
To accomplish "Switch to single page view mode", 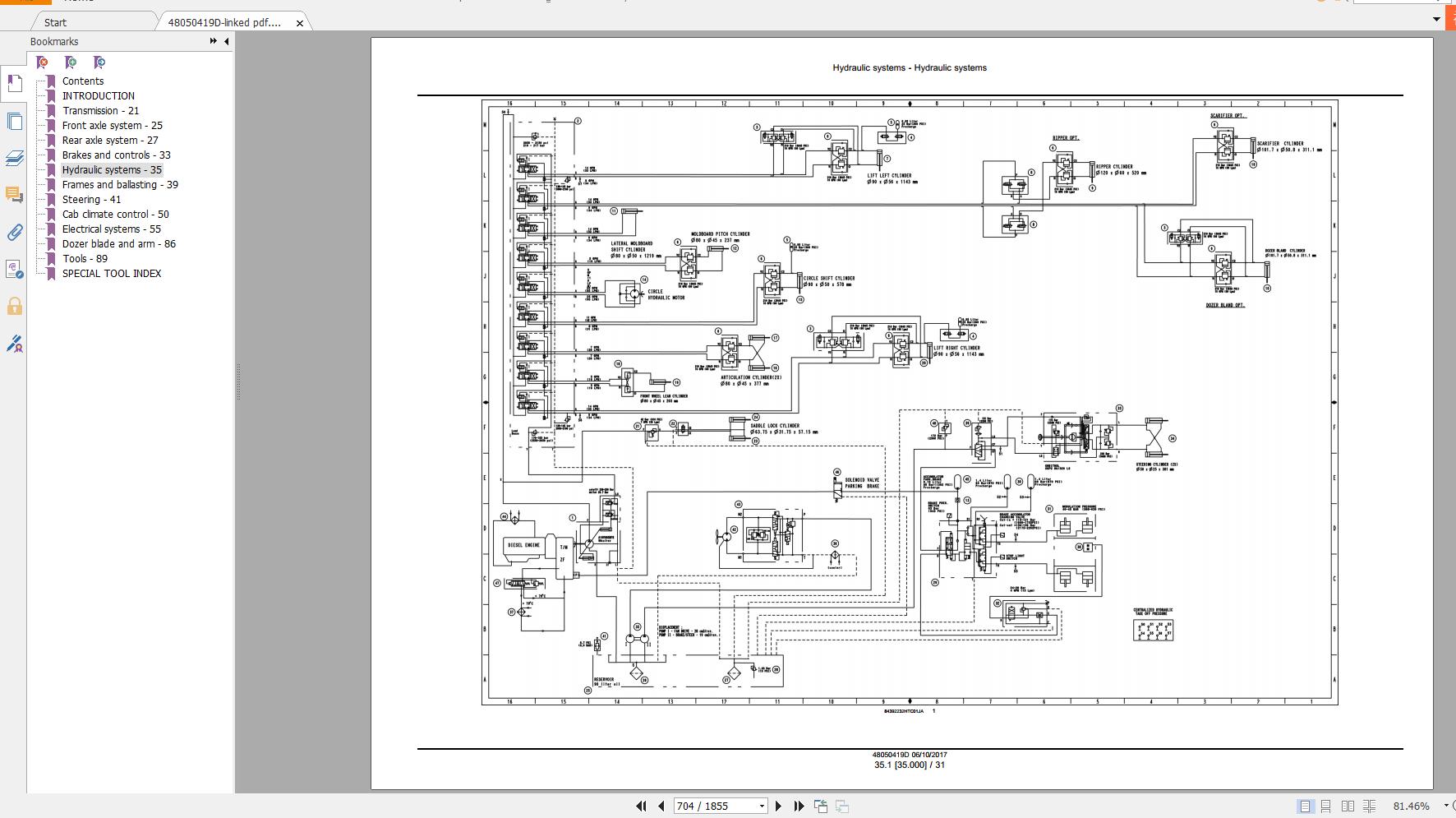I will tap(1305, 806).
